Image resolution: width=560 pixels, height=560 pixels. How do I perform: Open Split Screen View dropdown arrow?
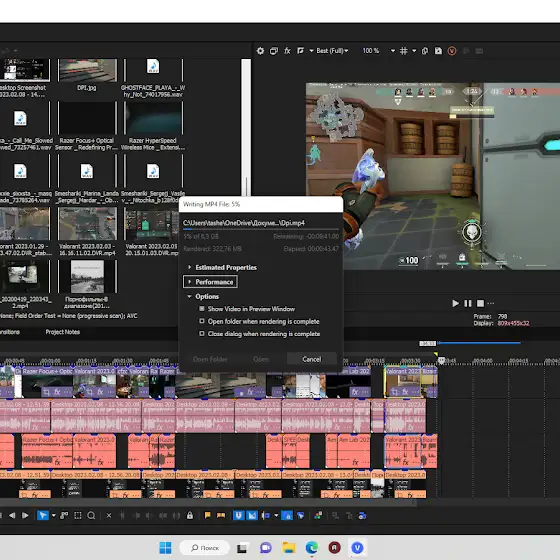[x=311, y=51]
